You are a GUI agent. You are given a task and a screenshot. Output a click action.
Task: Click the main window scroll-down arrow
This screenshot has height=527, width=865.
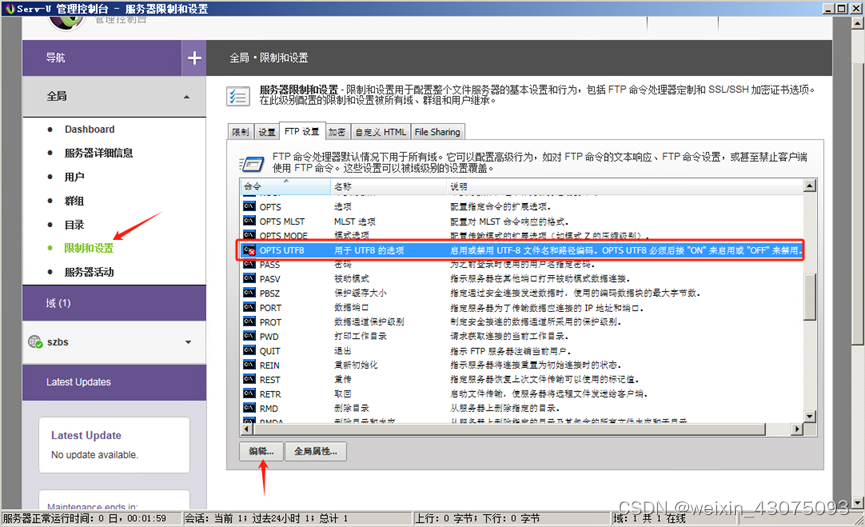[x=857, y=503]
